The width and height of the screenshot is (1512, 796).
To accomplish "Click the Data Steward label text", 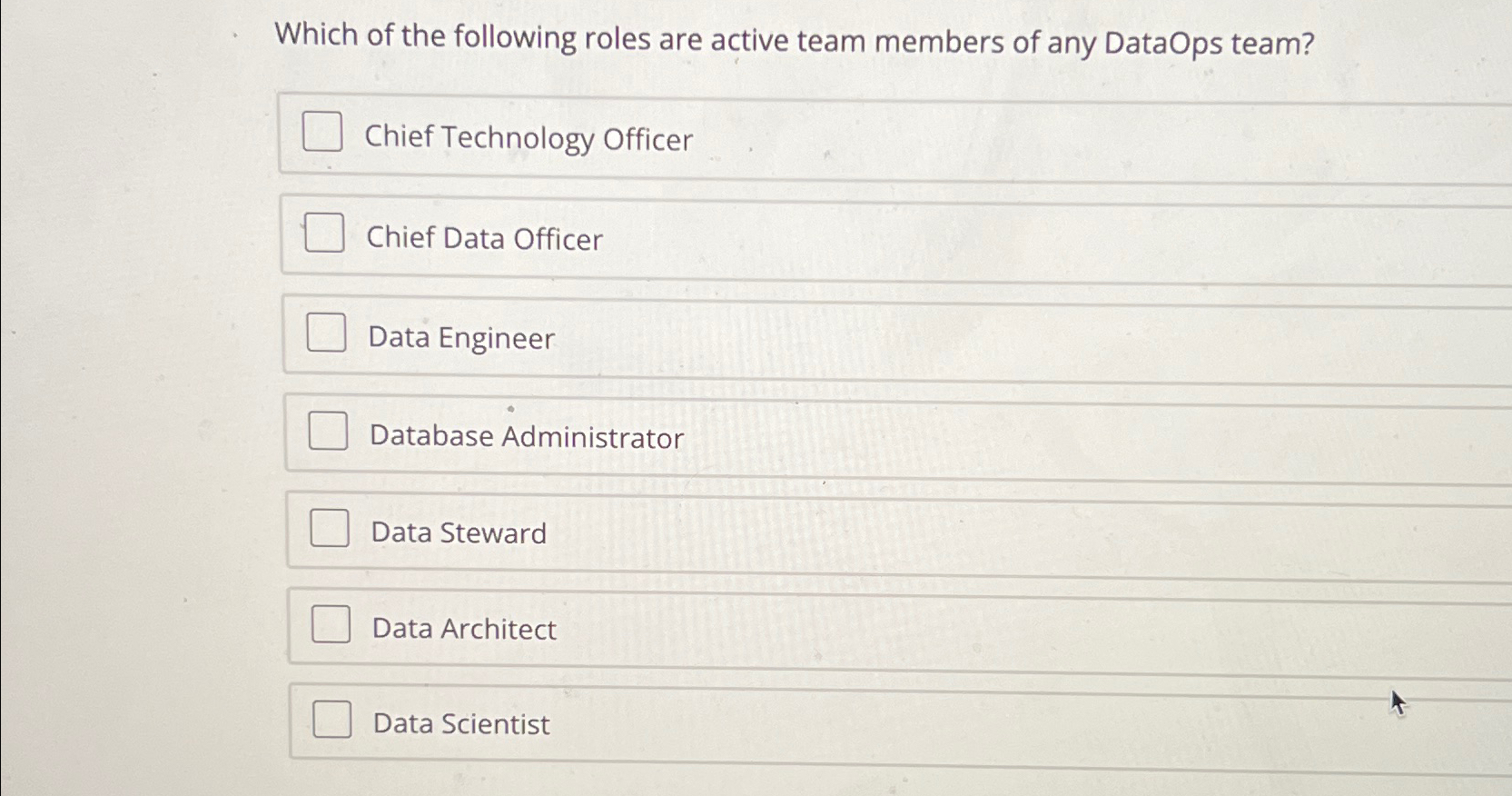I will pos(457,532).
